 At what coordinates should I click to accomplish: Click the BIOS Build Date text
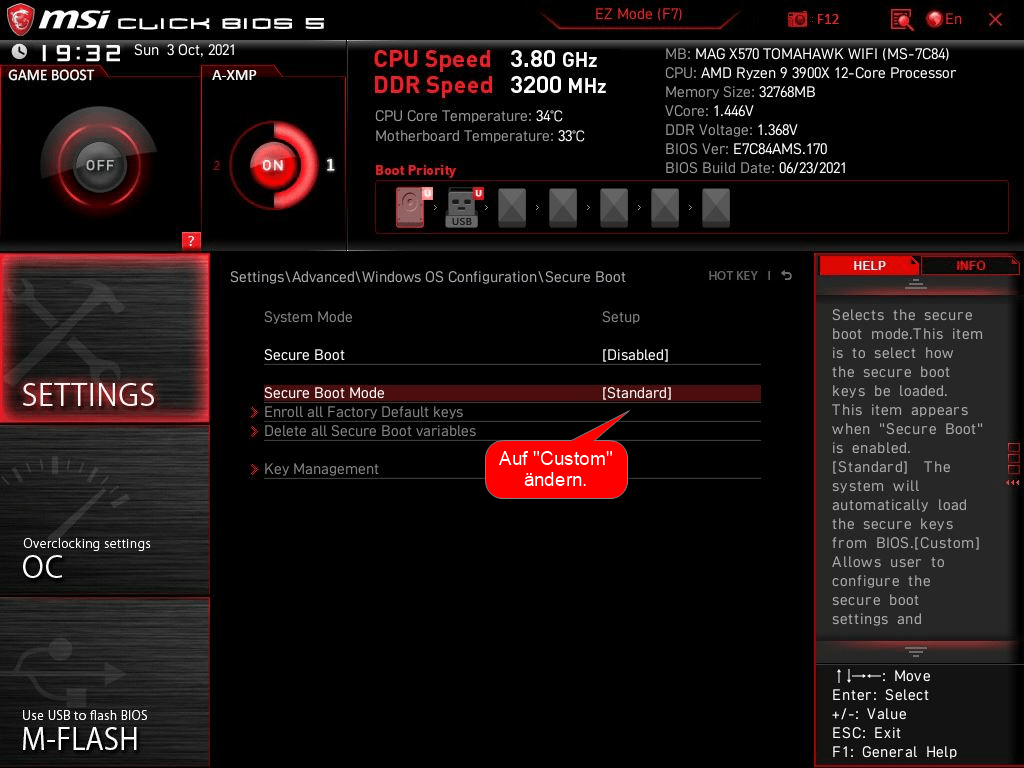(x=756, y=168)
